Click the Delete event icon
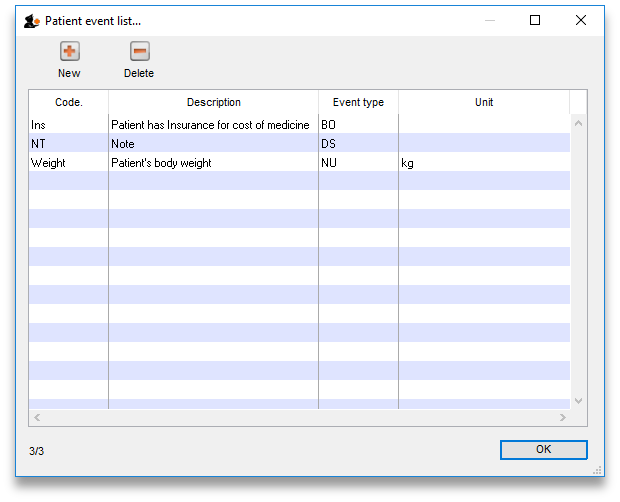 (x=139, y=52)
